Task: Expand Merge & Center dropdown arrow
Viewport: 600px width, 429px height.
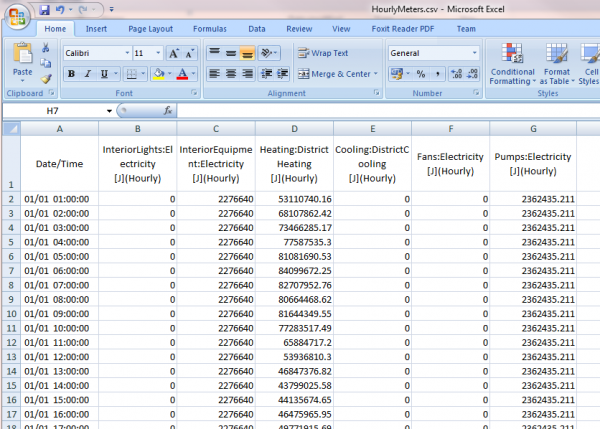Action: click(x=376, y=73)
